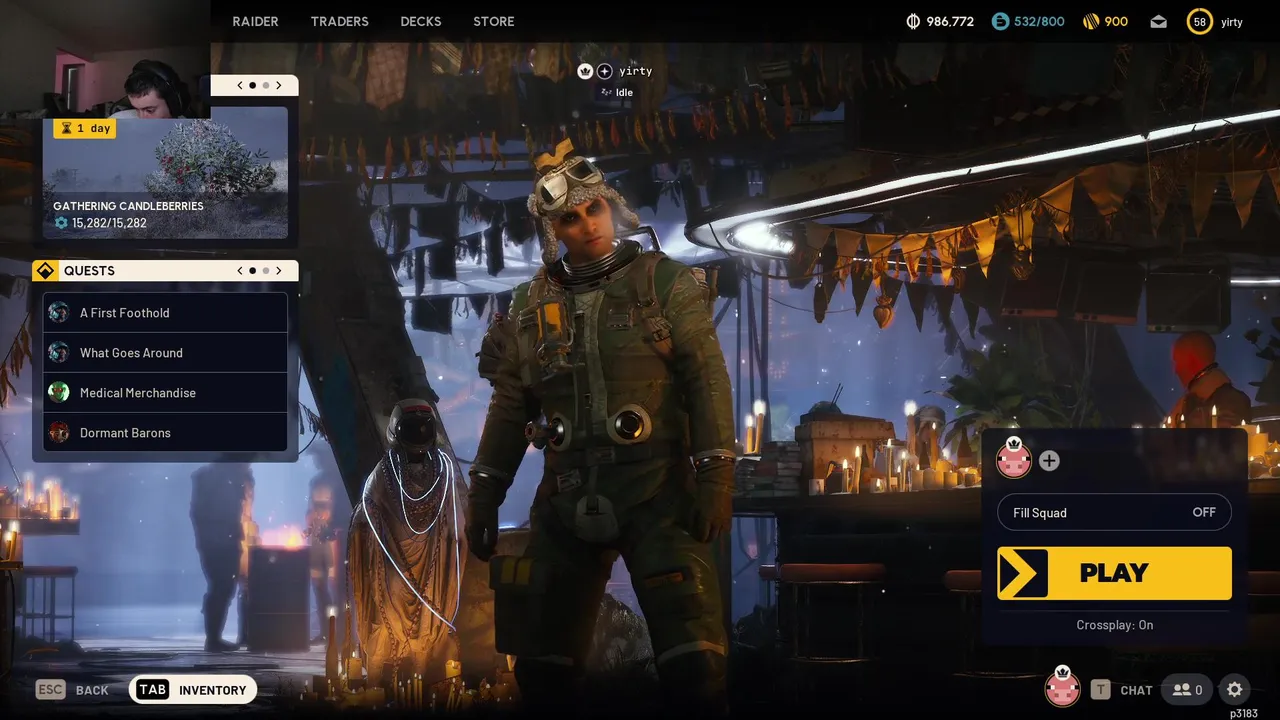The image size is (1280, 720).
Task: Click the pink pig squad avatar in play panel
Action: pos(1014,460)
